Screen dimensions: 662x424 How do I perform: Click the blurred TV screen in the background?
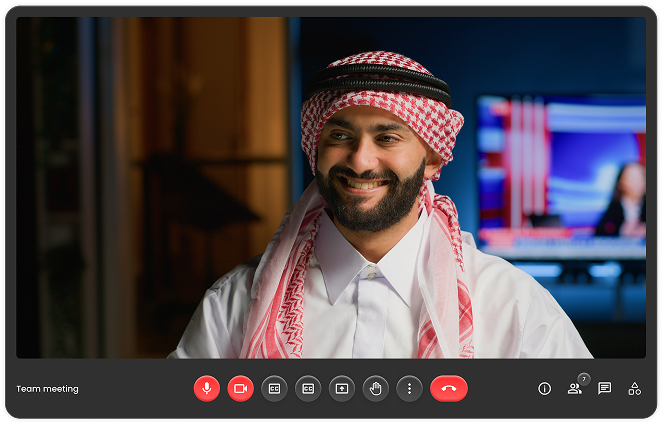pos(562,177)
